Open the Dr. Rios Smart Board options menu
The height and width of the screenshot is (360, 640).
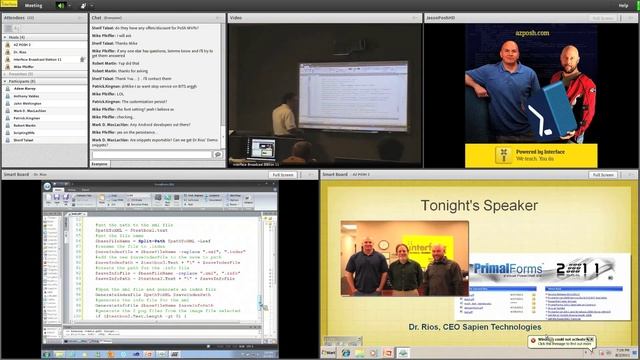pos(312,175)
